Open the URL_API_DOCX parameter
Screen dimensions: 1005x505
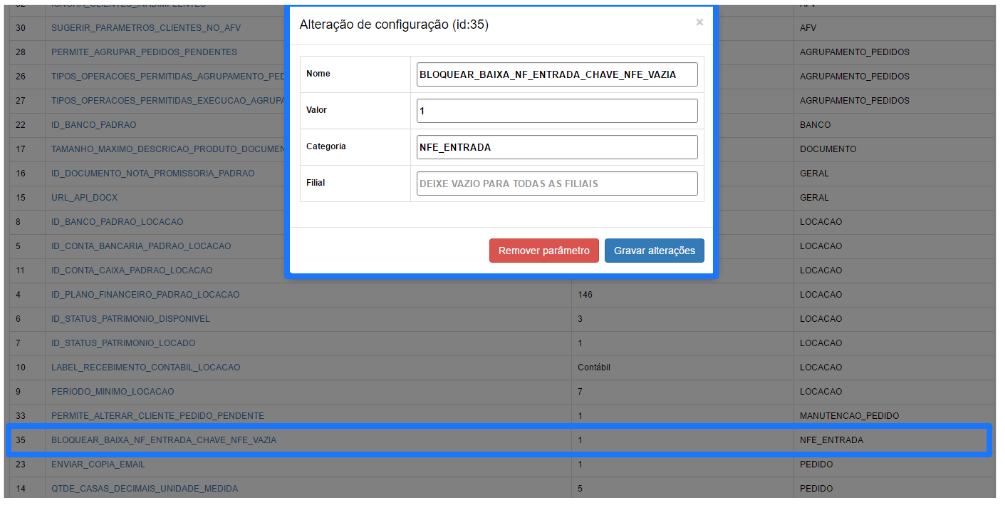pyautogui.click(x=84, y=198)
